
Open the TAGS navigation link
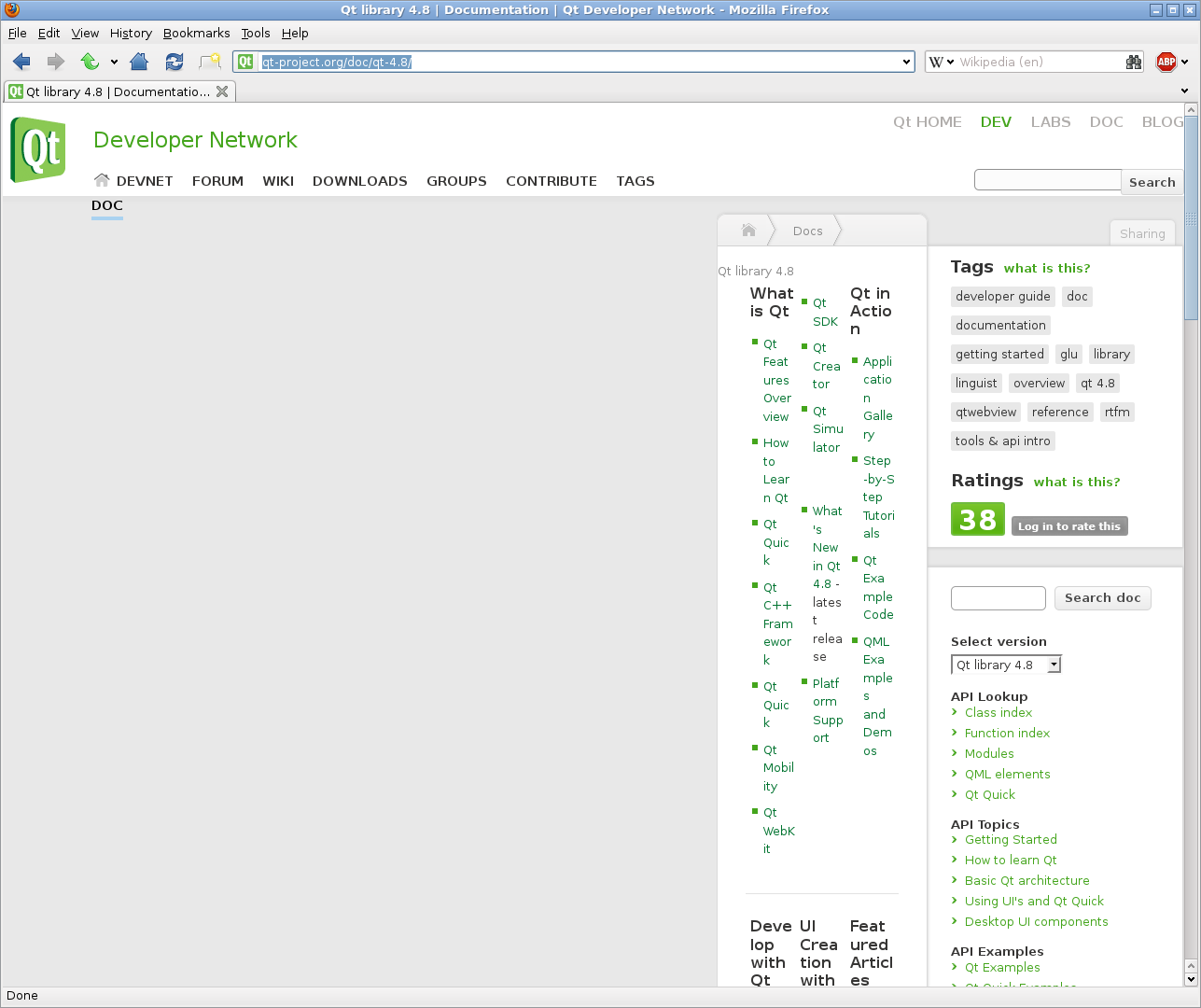pos(635,181)
